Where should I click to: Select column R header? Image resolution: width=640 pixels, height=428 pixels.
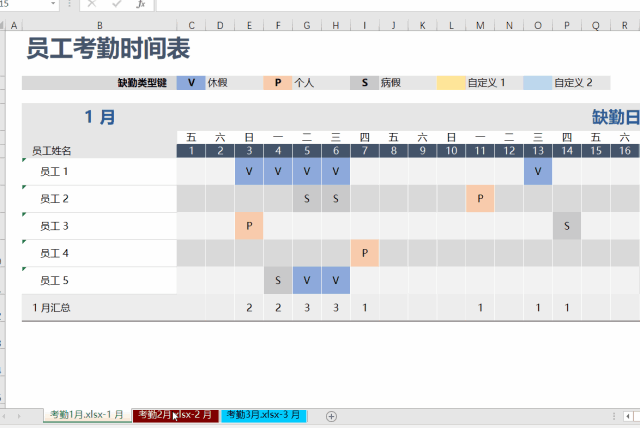[624, 25]
